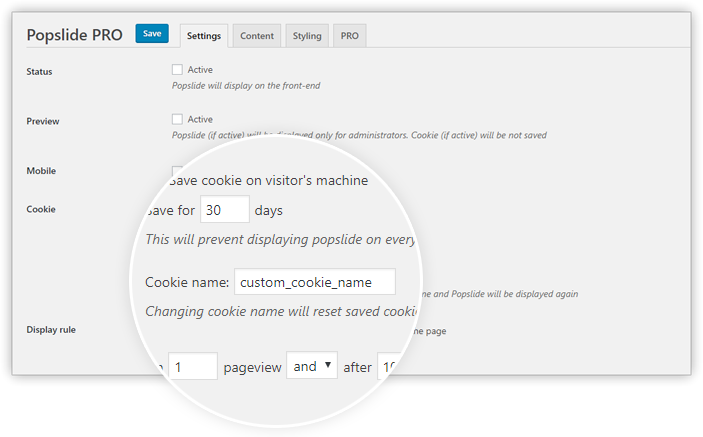Enable the Status Active checkbox
This screenshot has height=437, width=703.
(178, 69)
